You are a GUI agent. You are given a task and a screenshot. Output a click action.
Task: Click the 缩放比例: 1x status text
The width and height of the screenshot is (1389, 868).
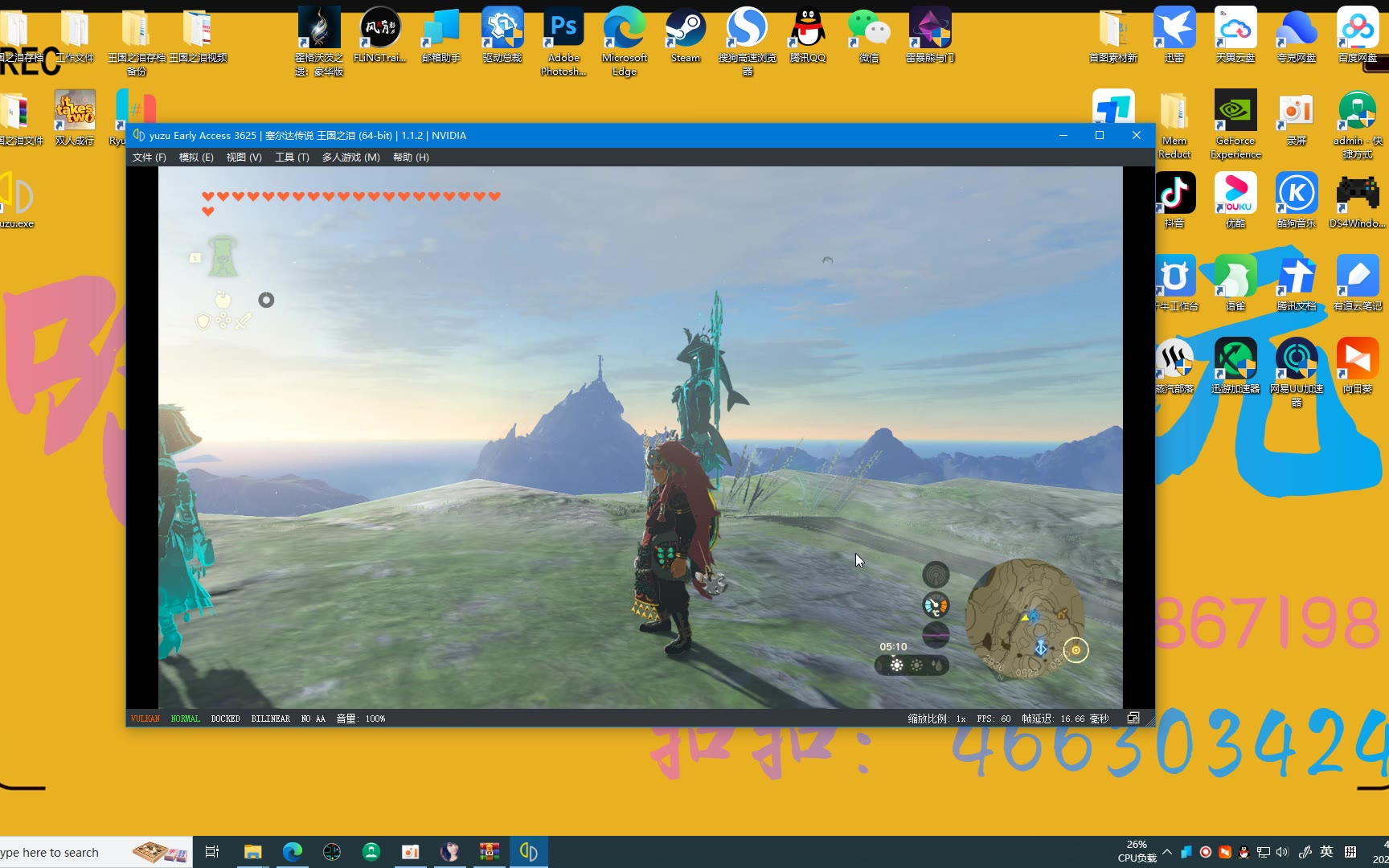(936, 719)
